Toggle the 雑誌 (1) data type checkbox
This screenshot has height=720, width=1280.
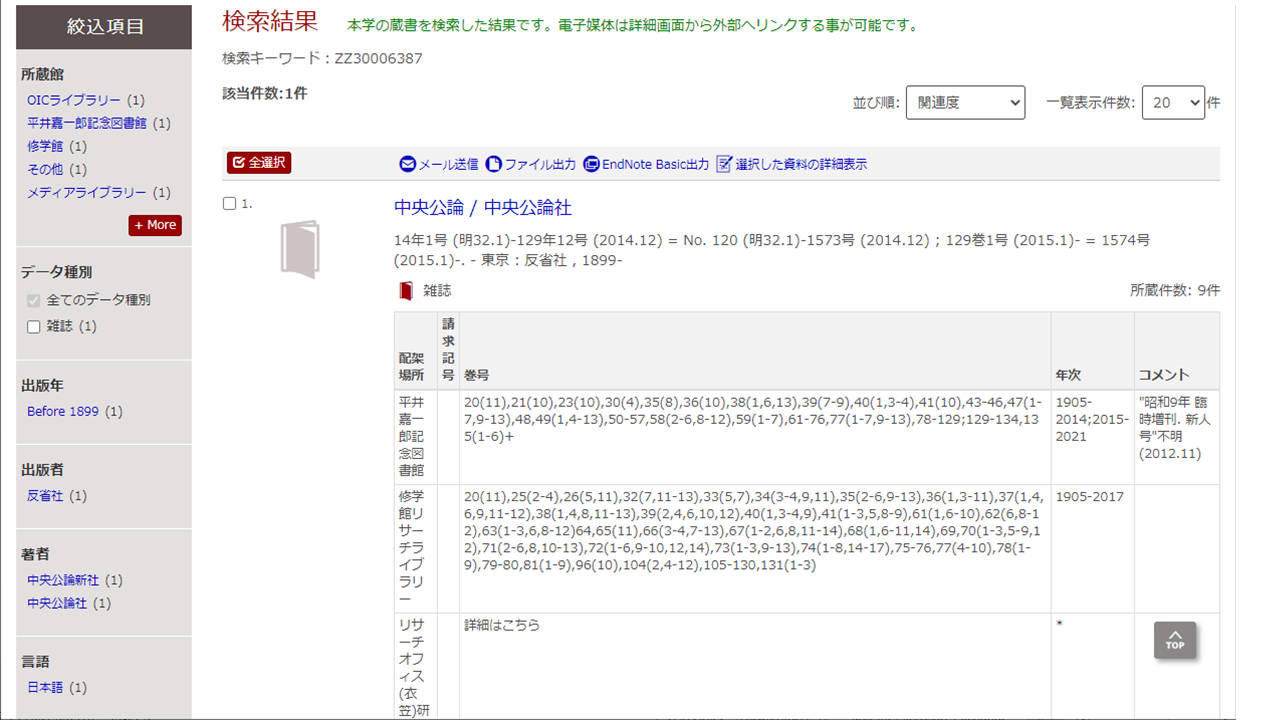coord(34,327)
